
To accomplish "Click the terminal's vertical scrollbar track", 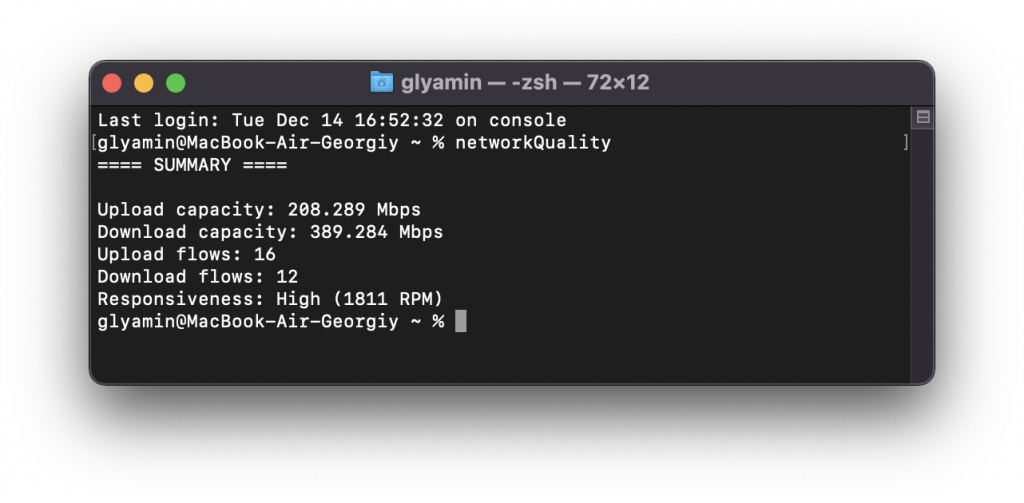I will click(923, 250).
